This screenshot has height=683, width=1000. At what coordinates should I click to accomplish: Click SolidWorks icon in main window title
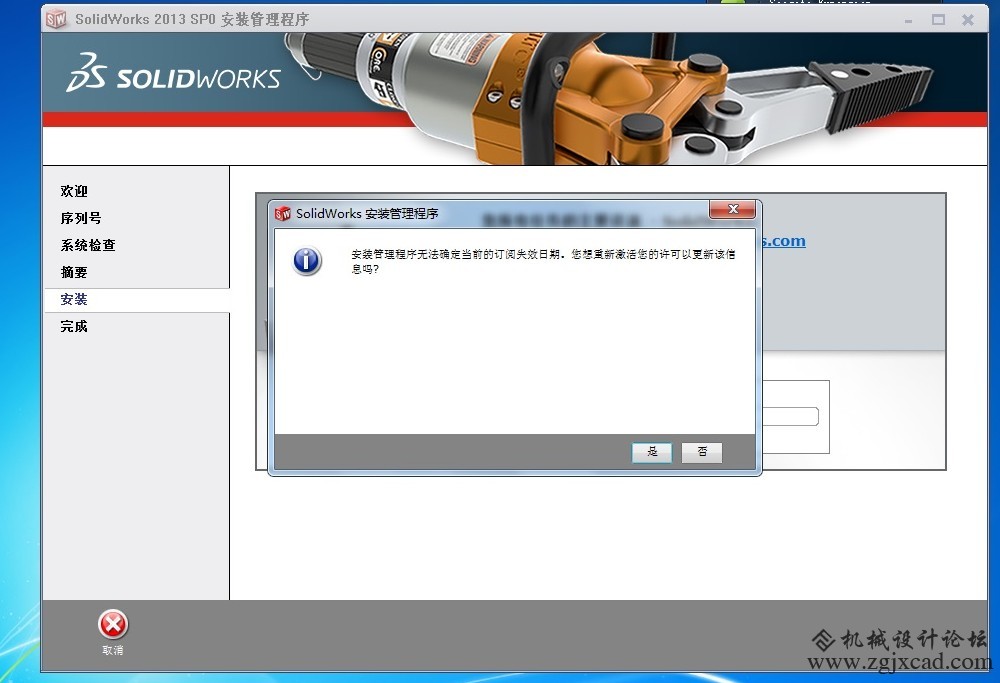click(56, 19)
